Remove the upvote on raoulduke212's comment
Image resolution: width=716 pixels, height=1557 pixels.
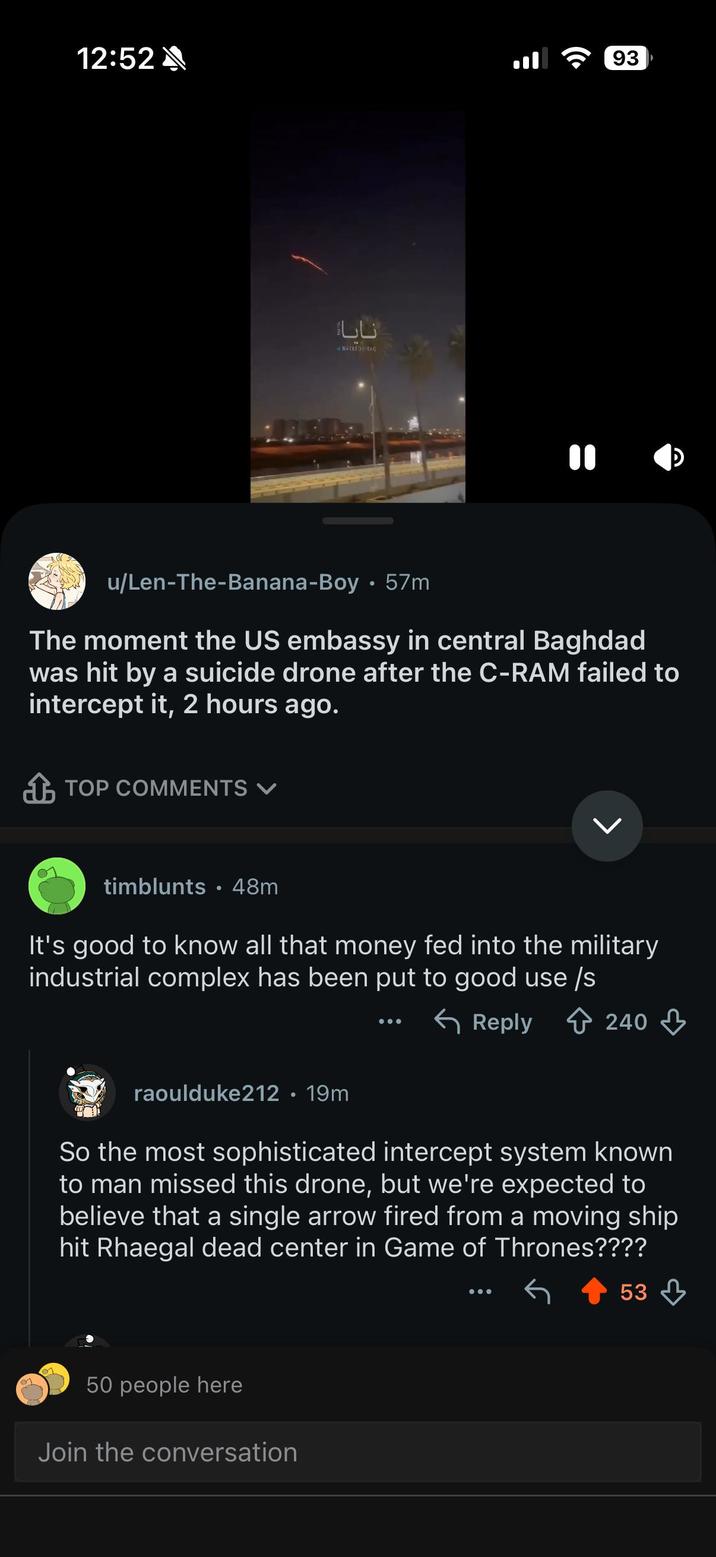(x=594, y=1291)
